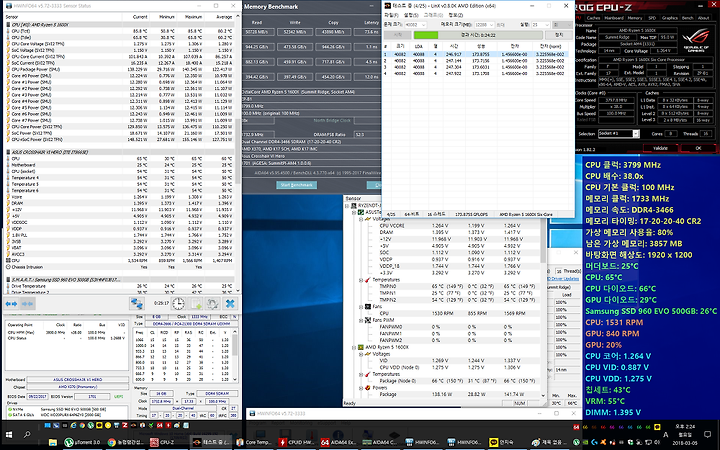Open CPU-Z SPD tab
Image resolution: width=720 pixels, height=450 pixels.
[x=652, y=18]
